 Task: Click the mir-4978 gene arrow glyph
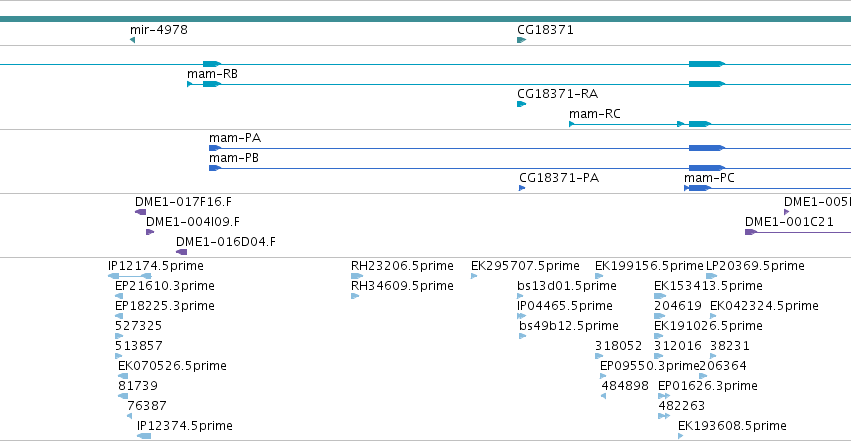click(132, 40)
